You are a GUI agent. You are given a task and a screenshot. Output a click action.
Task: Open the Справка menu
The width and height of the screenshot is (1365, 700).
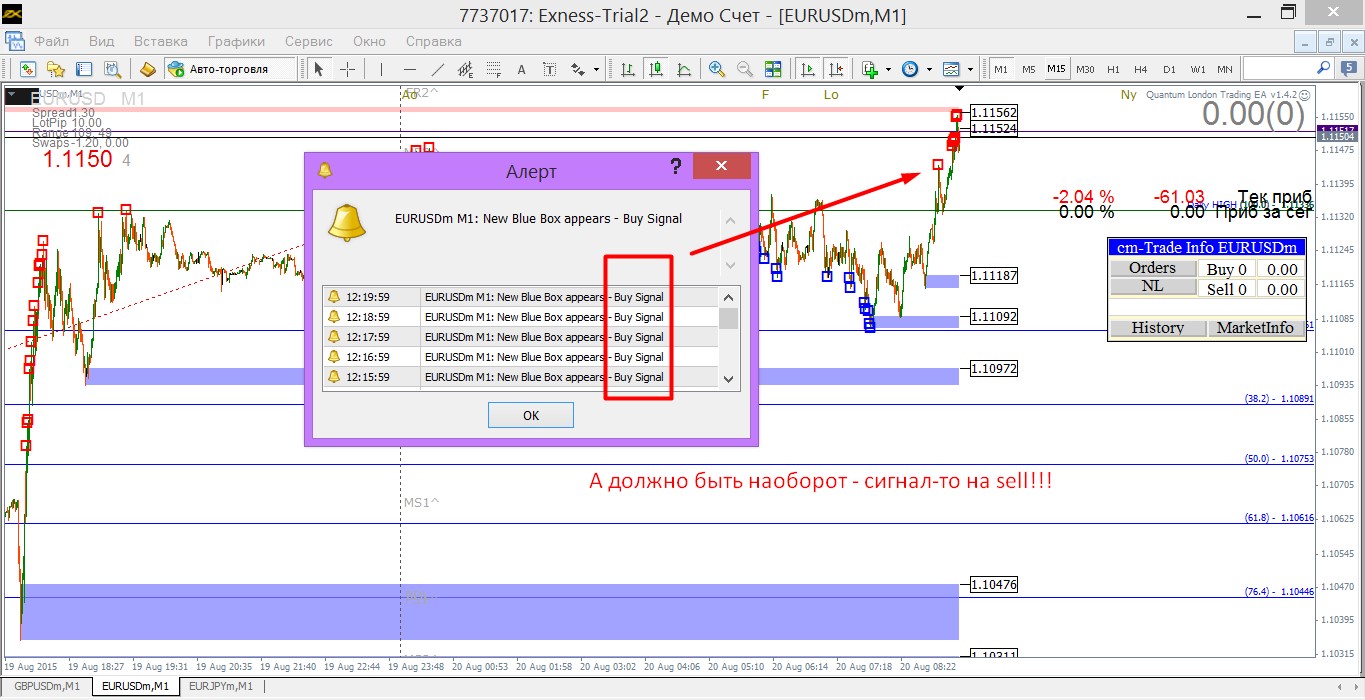(x=433, y=41)
